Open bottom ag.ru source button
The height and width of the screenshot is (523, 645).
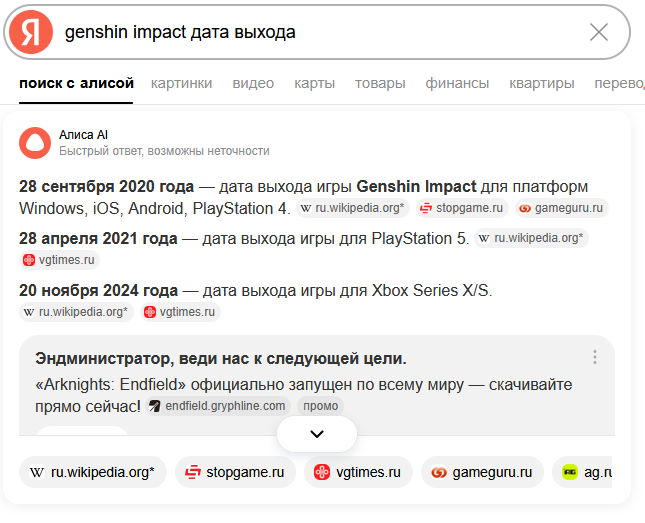coord(582,472)
